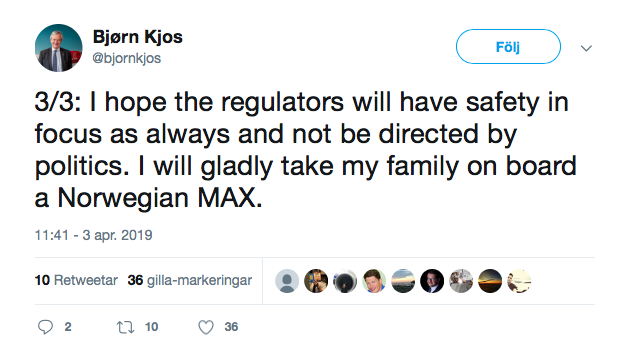Screen dimensions: 629x364
Task: View the 36 gilla-markeringar list
Action: click(190, 280)
